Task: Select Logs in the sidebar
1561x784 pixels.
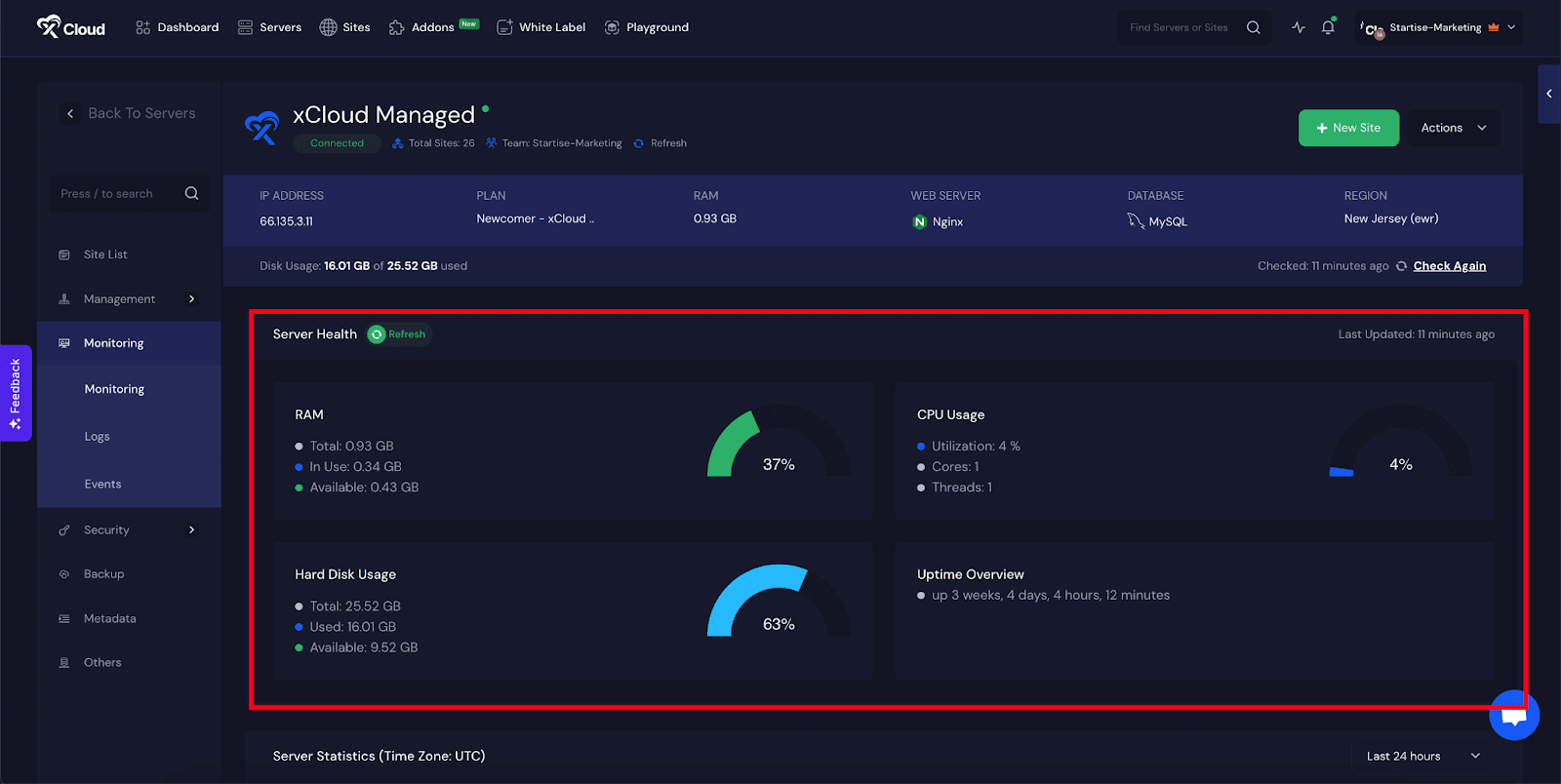Action: [x=97, y=436]
